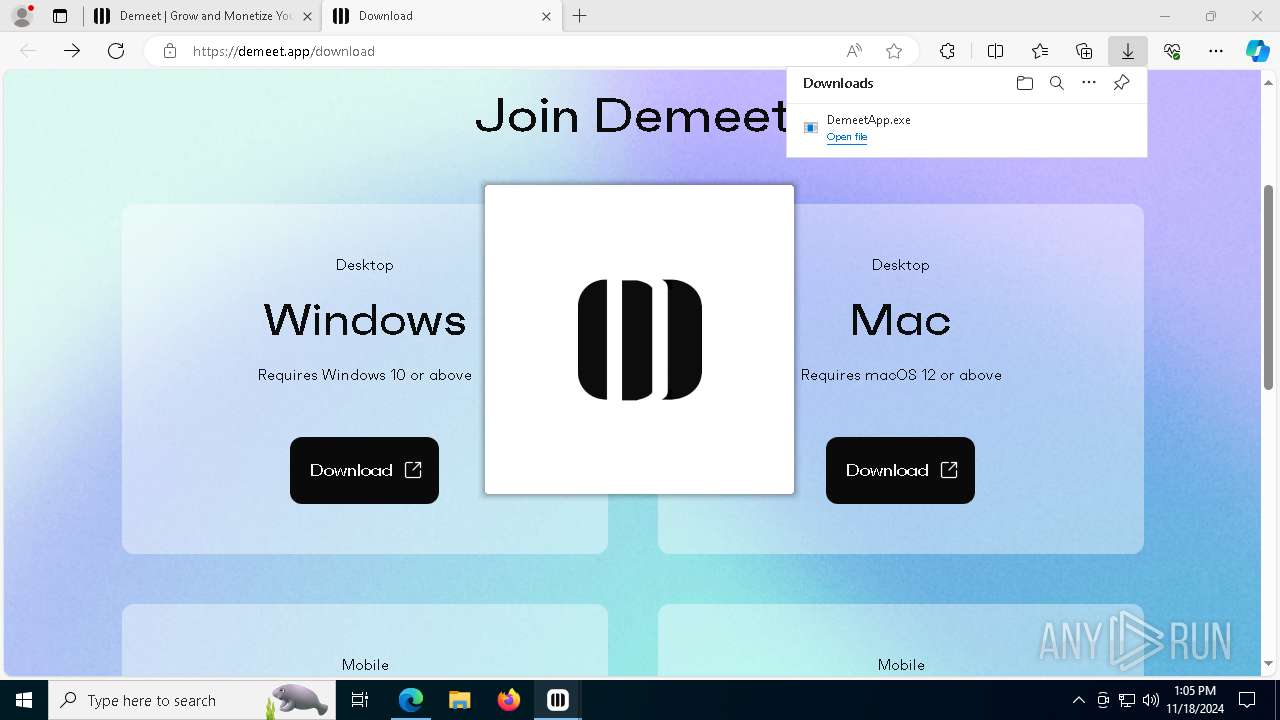Click the Mac Download button
1280x720 pixels.
pos(900,470)
